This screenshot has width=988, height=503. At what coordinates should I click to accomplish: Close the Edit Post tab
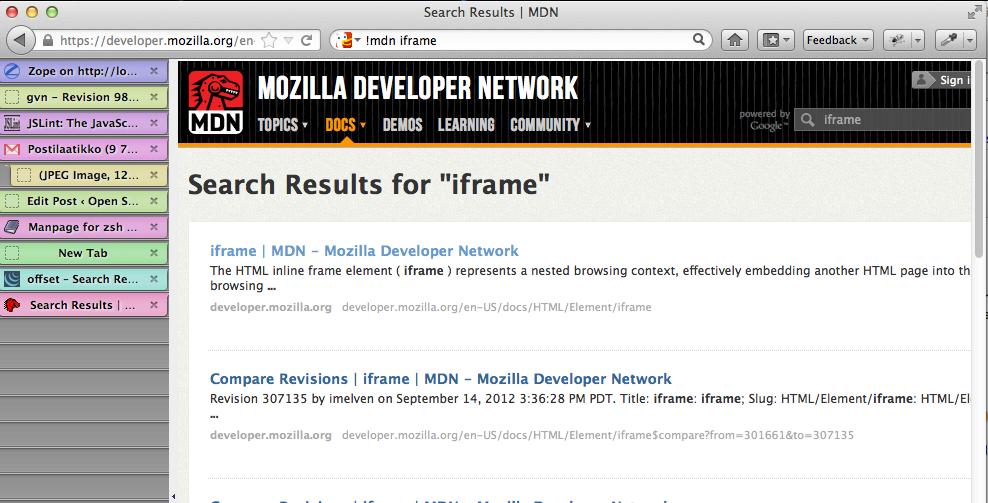click(x=154, y=201)
